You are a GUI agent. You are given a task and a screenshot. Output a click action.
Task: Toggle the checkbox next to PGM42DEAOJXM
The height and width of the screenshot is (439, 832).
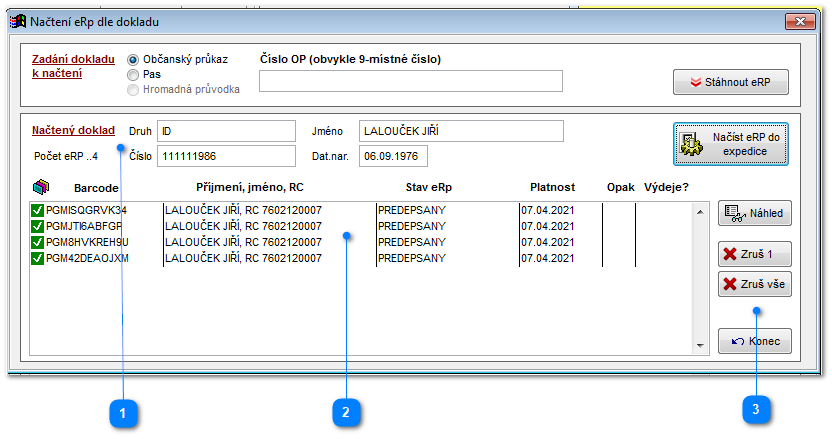[37, 259]
